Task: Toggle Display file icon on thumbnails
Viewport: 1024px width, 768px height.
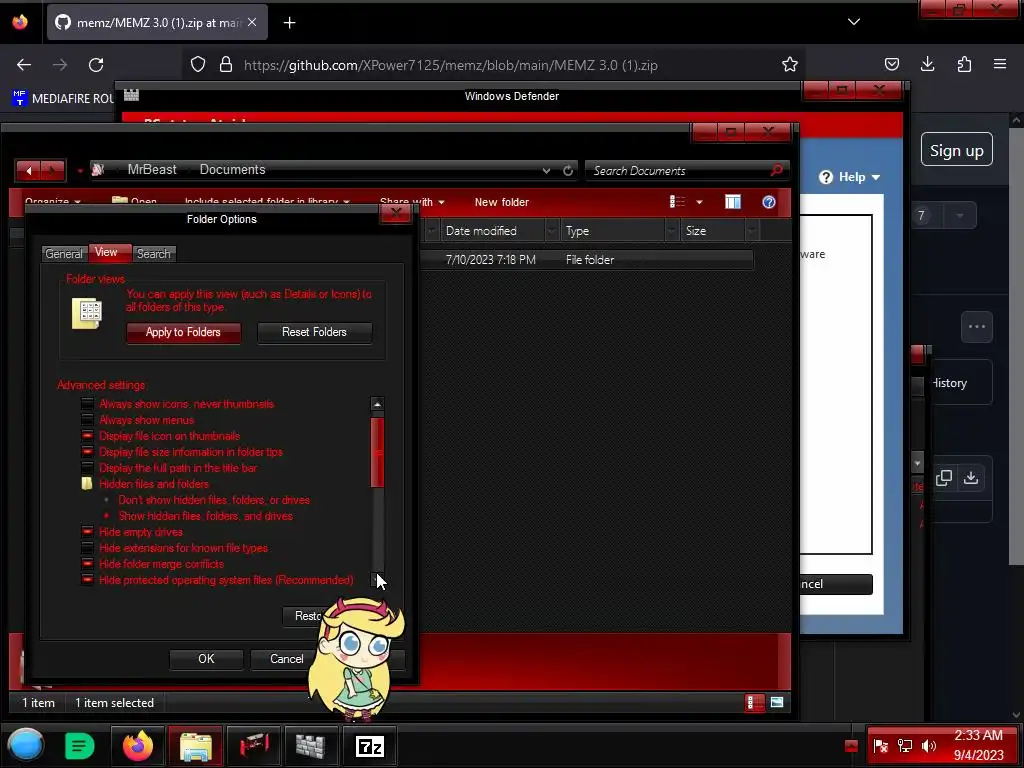Action: click(87, 436)
